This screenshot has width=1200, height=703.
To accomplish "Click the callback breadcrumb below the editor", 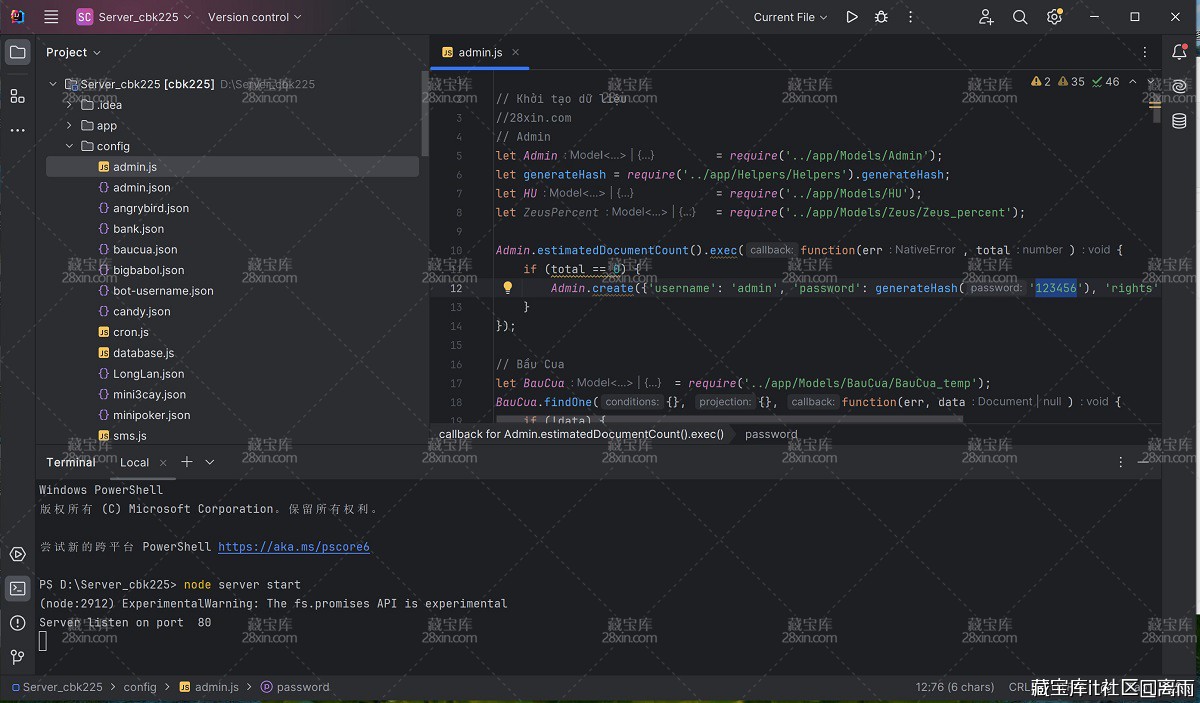I will (x=581, y=434).
